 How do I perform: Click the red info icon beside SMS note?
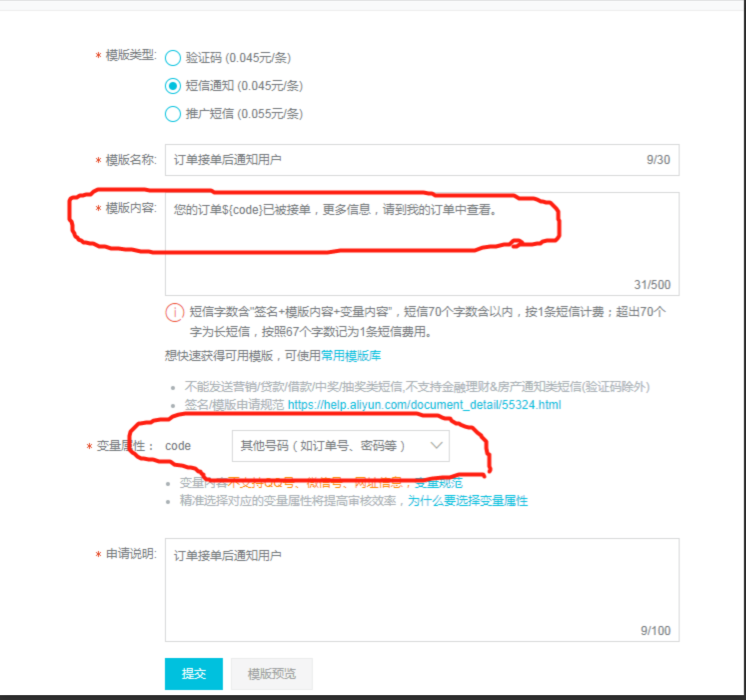click(x=175, y=312)
